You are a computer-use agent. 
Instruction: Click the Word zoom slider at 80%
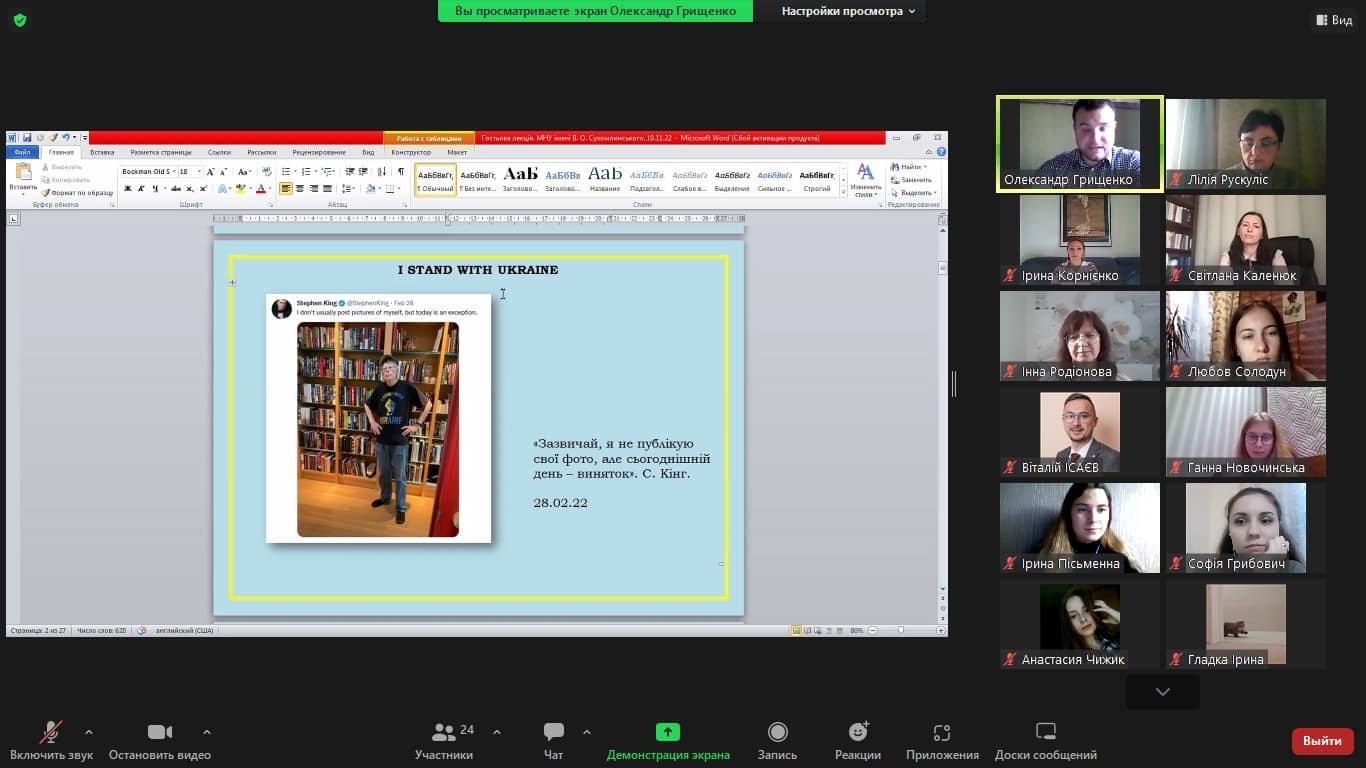(901, 631)
